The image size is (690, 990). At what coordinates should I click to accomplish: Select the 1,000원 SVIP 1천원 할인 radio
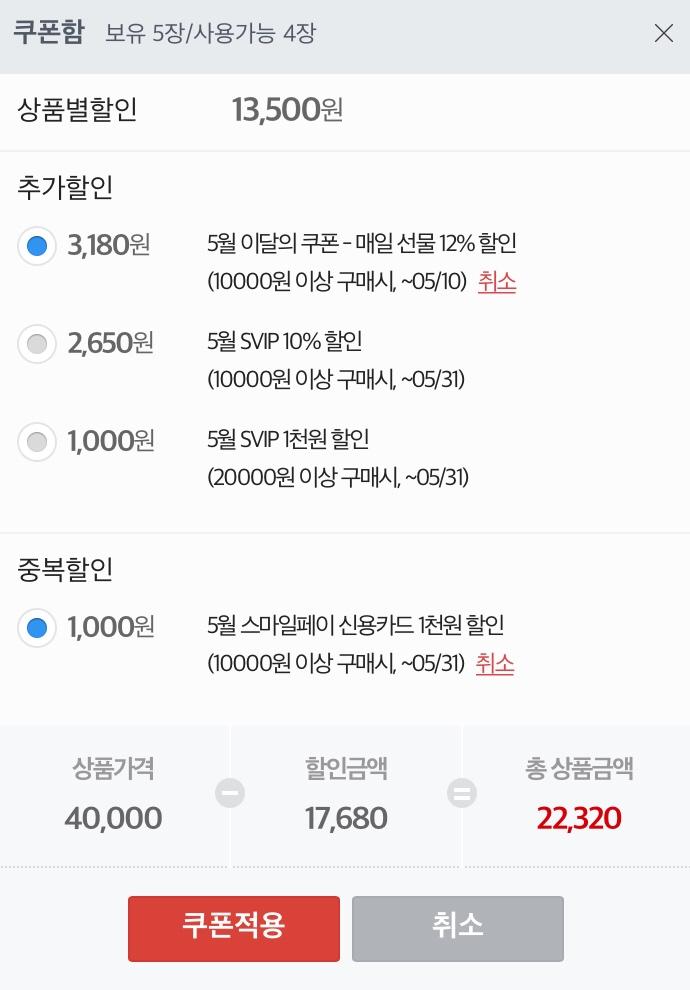37,442
